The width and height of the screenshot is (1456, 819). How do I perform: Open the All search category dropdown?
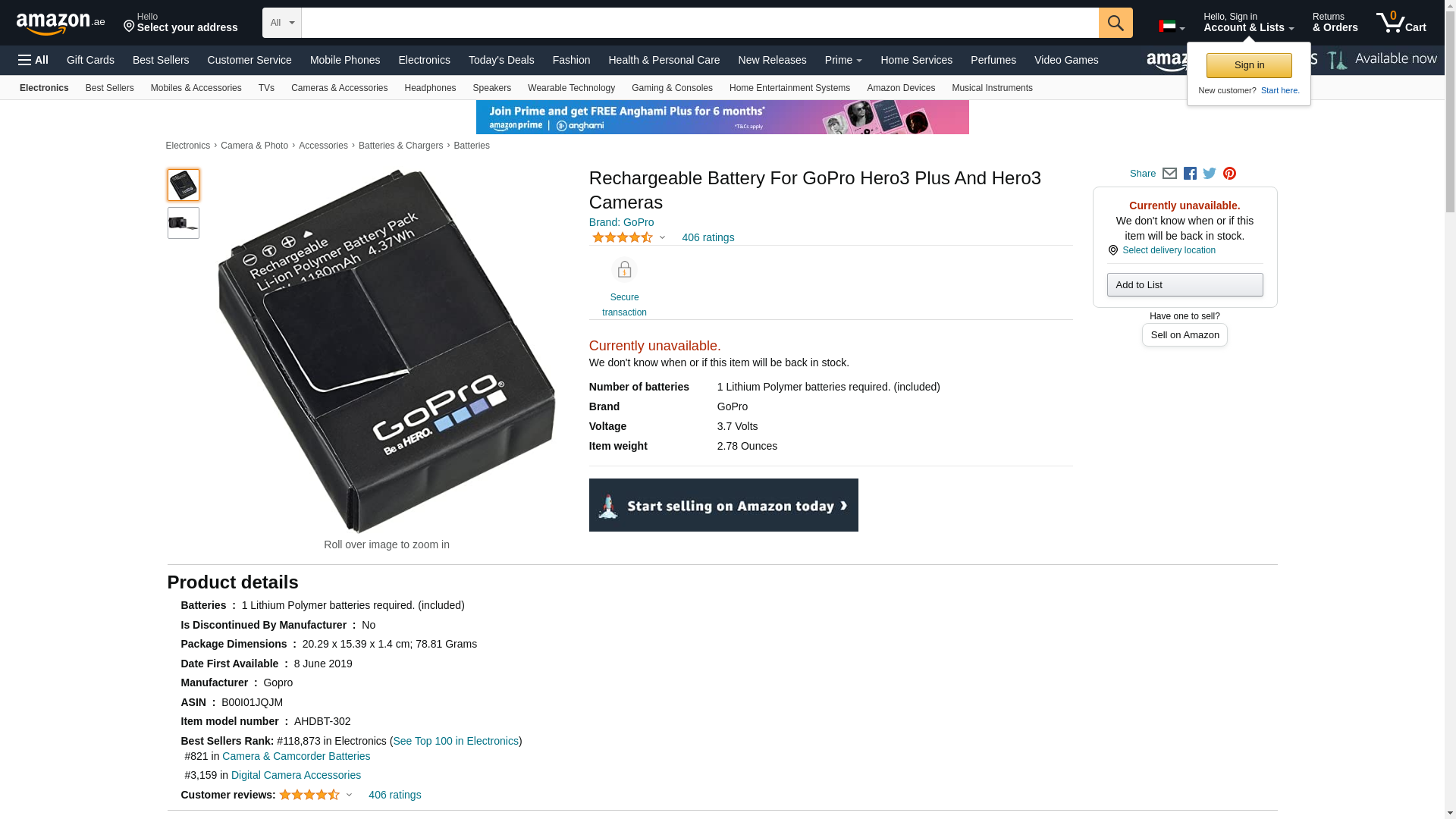pyautogui.click(x=281, y=23)
